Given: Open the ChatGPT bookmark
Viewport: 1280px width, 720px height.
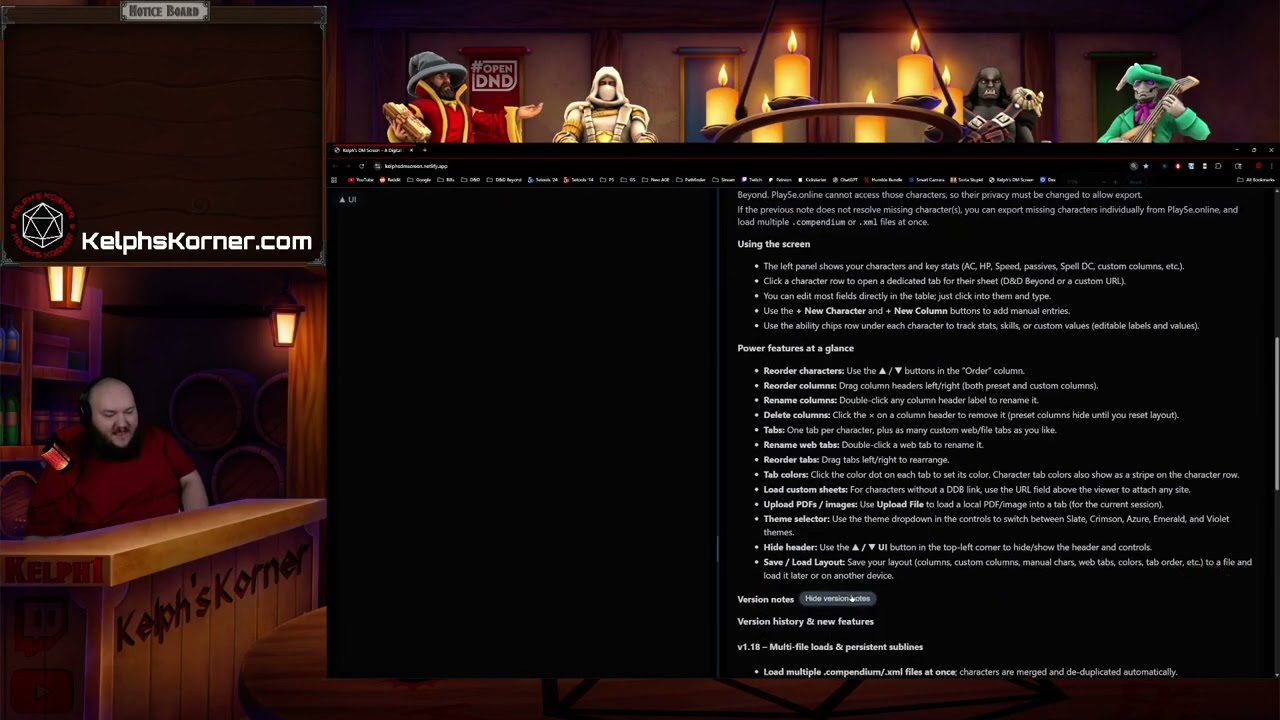Looking at the screenshot, I should tap(845, 179).
